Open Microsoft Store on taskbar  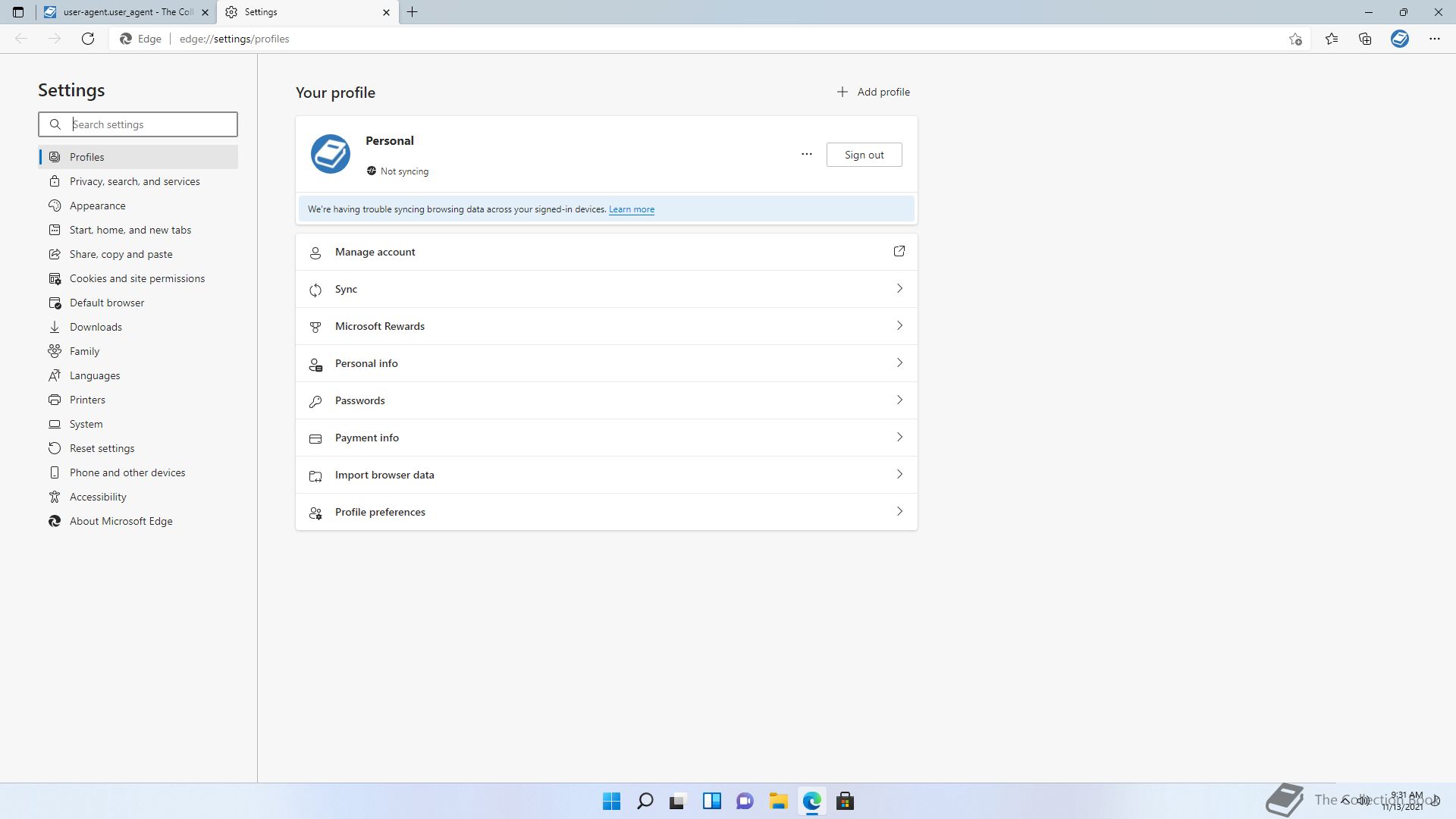tap(845, 801)
